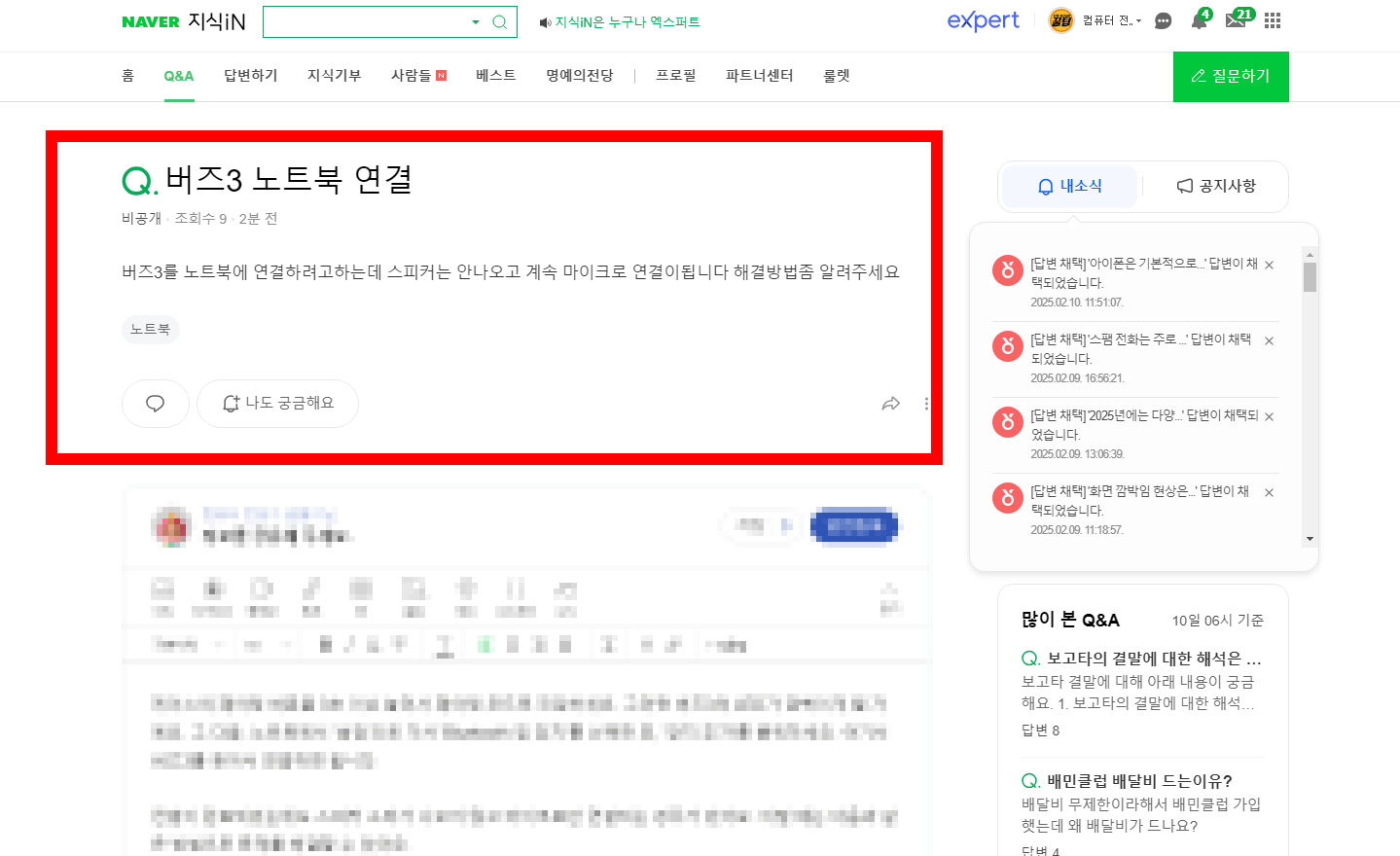Open notifications bell icon
Viewport: 1400px width, 856px height.
pos(1200,20)
